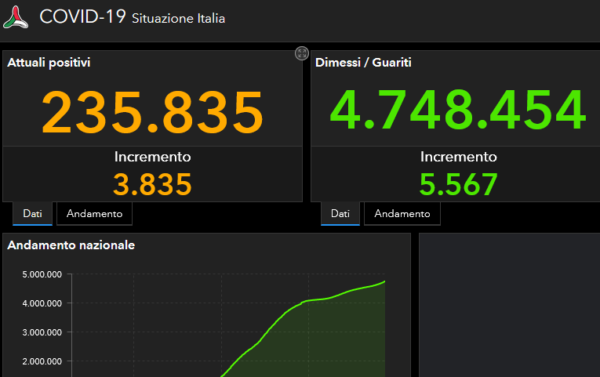This screenshot has width=600, height=377.
Task: Click the Italian tricolor logo icon
Action: coord(16,17)
